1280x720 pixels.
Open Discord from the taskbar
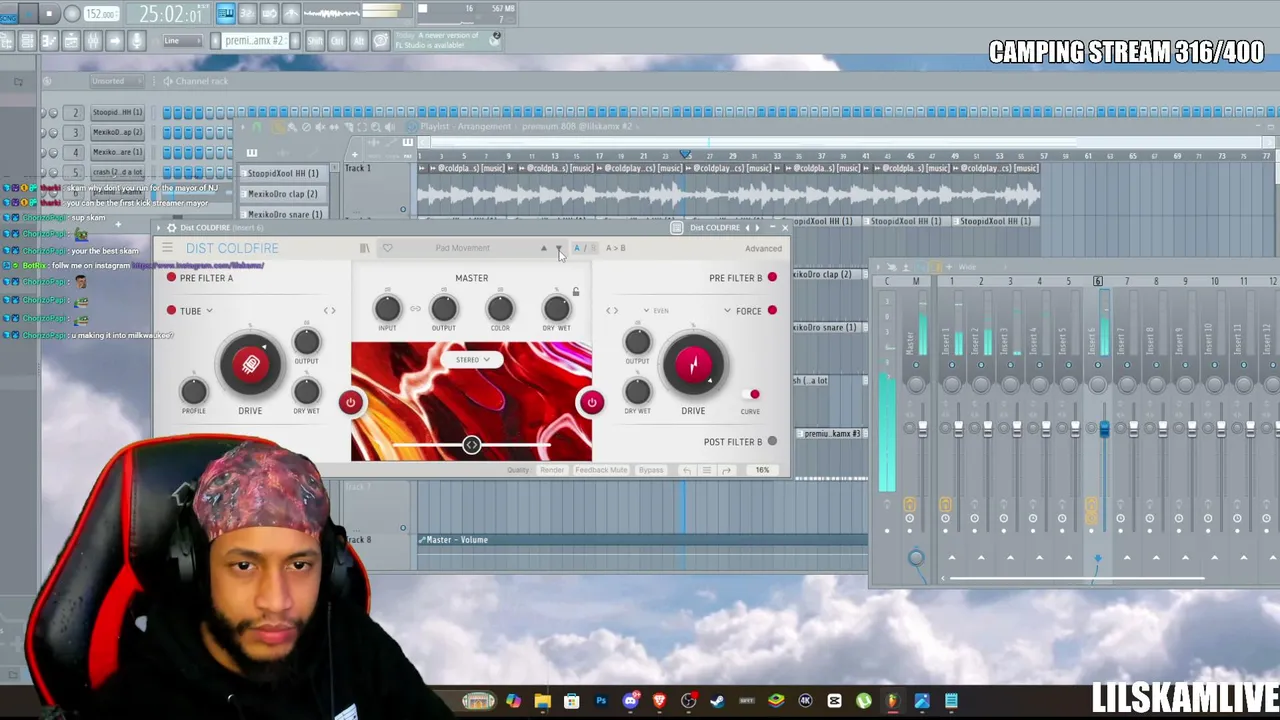[630, 701]
